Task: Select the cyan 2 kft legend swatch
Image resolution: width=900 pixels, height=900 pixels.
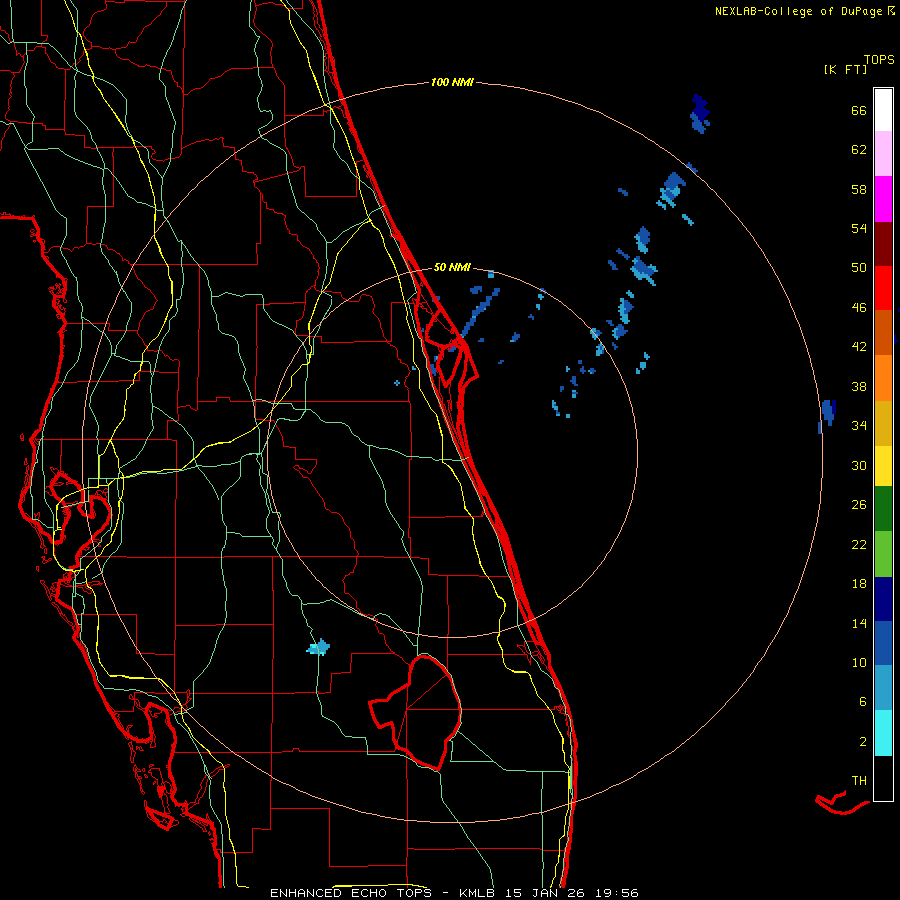Action: [883, 733]
